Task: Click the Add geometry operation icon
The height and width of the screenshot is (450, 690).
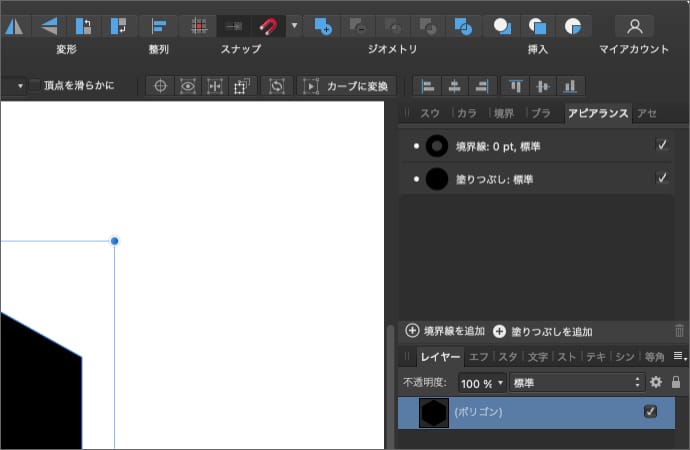Action: 322,25
